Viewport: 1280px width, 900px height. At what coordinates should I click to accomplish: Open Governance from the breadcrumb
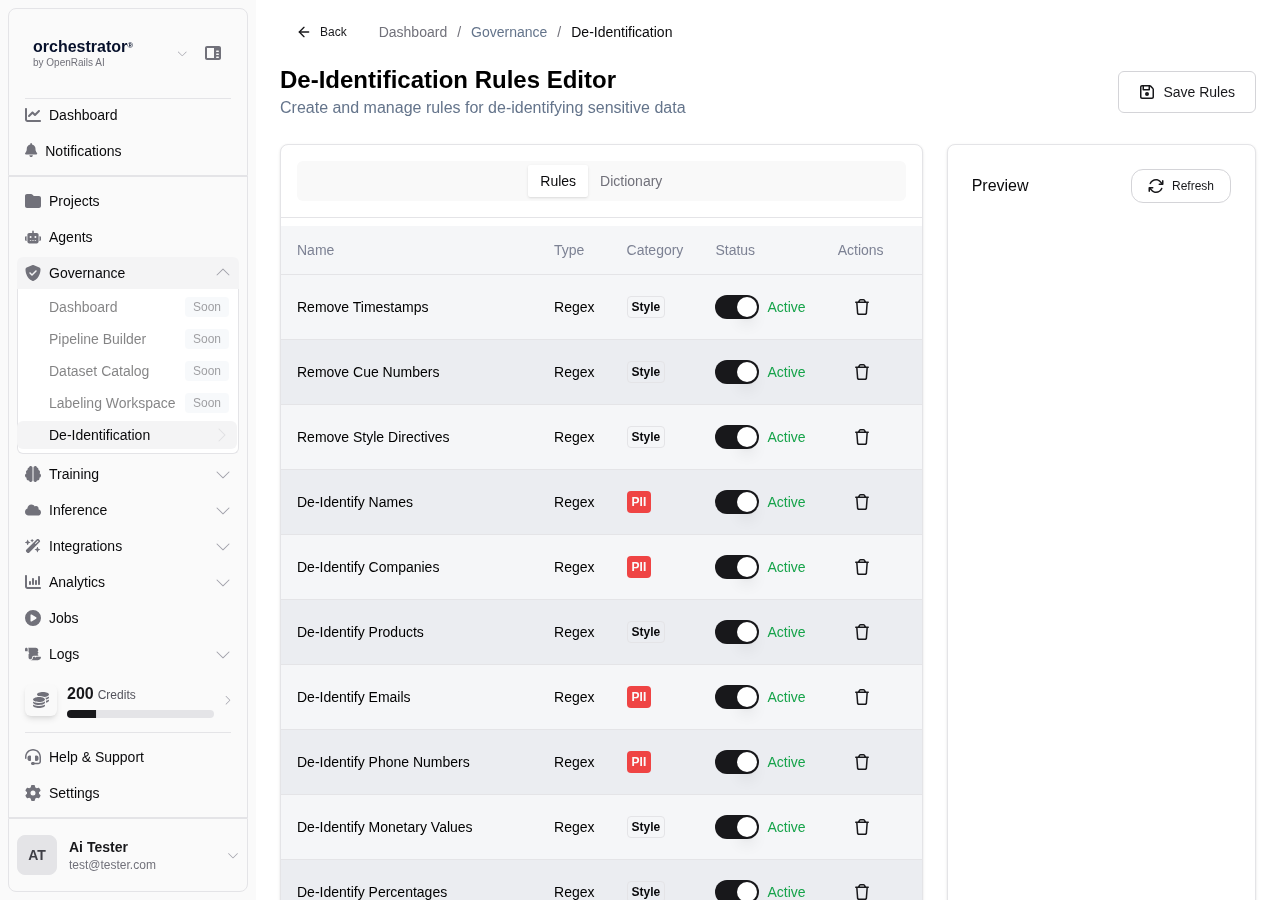click(508, 31)
